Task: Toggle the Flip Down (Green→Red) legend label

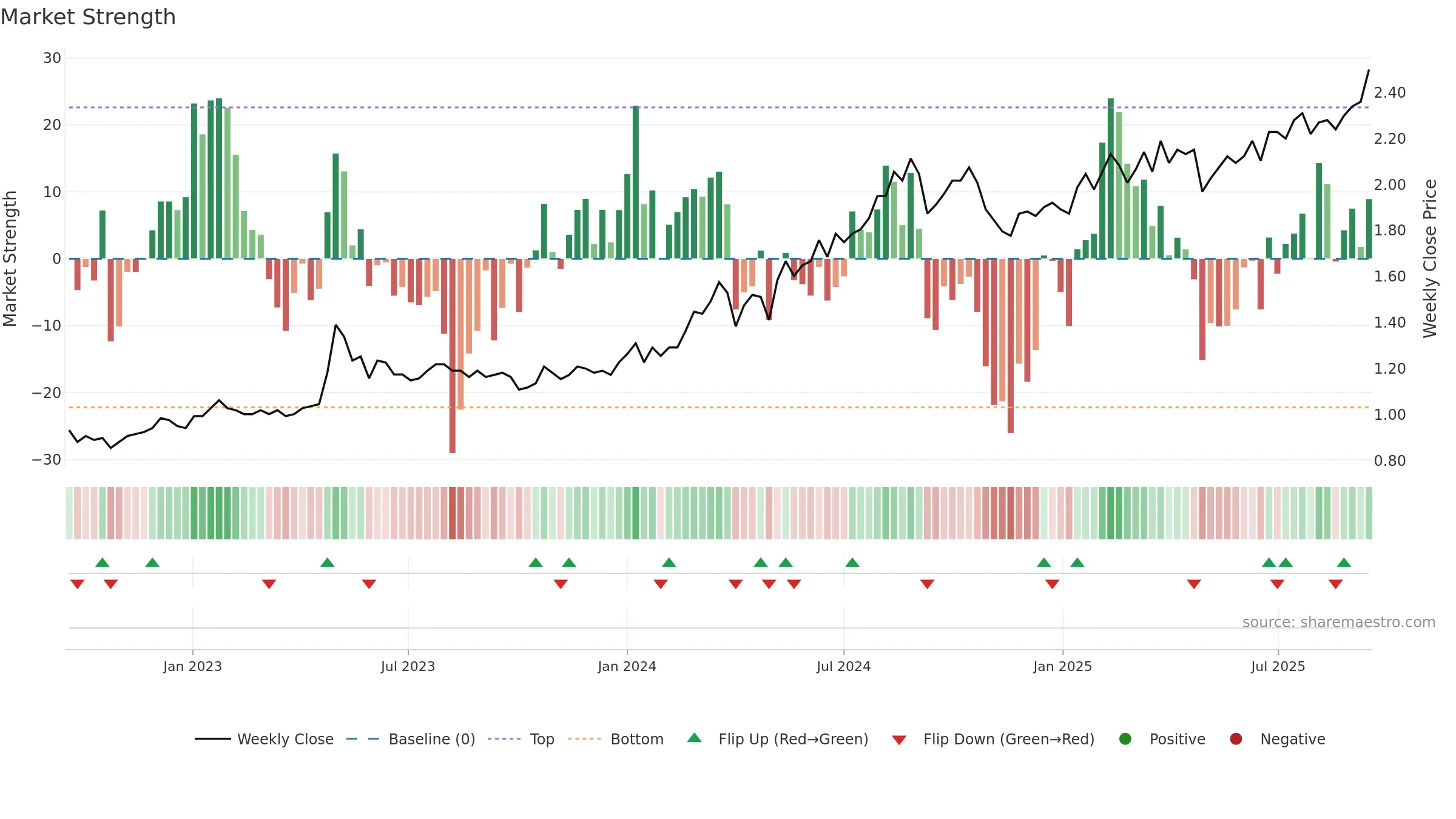Action: (x=1009, y=739)
